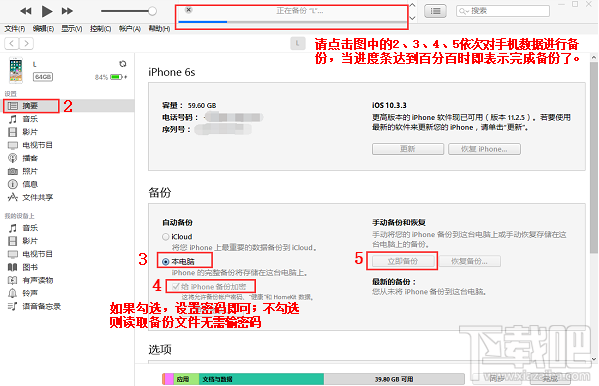Screen dimensions: 599x386
Task: Click the device button labeled L
Action: click(298, 44)
